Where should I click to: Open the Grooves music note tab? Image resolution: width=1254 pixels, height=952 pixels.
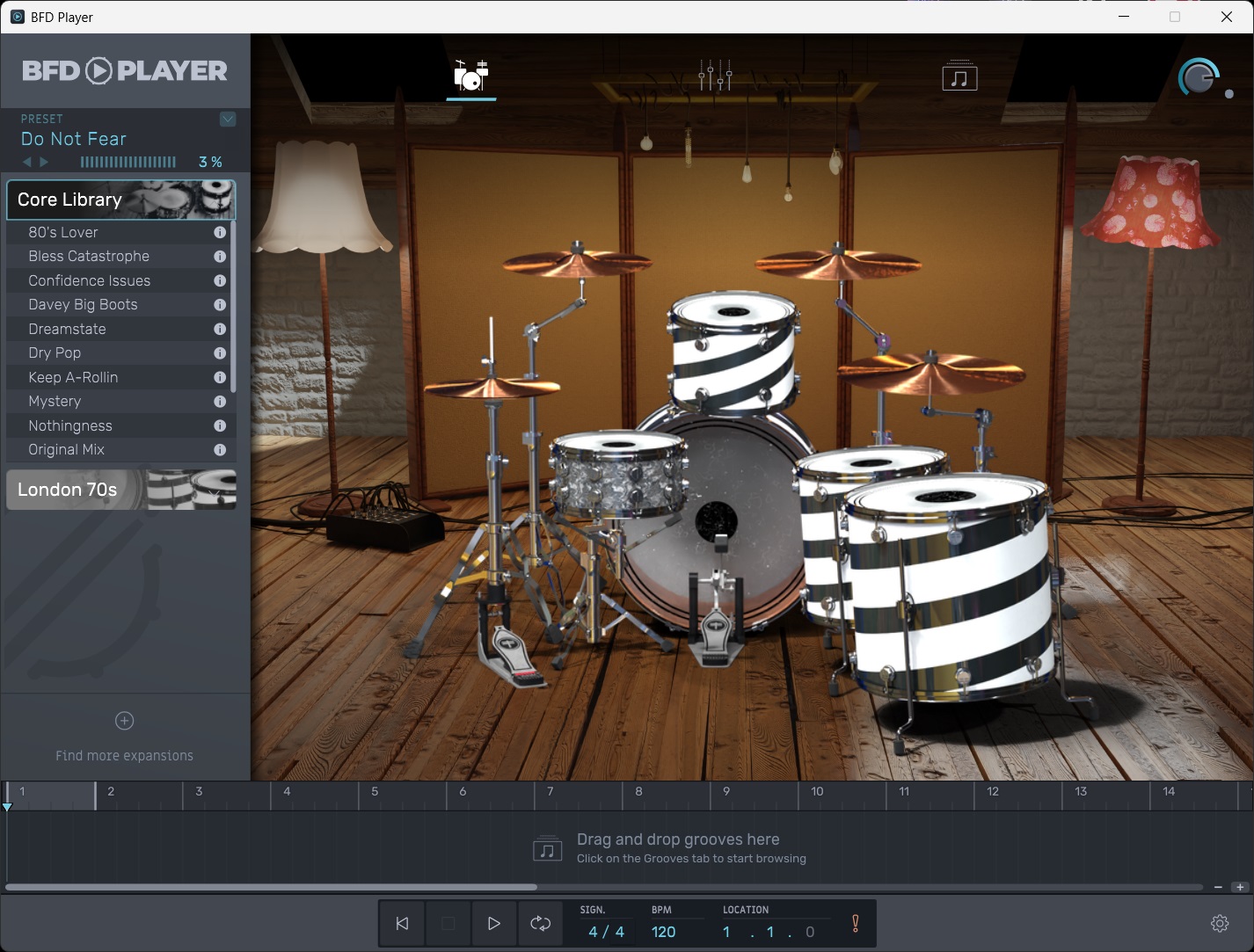coord(959,77)
